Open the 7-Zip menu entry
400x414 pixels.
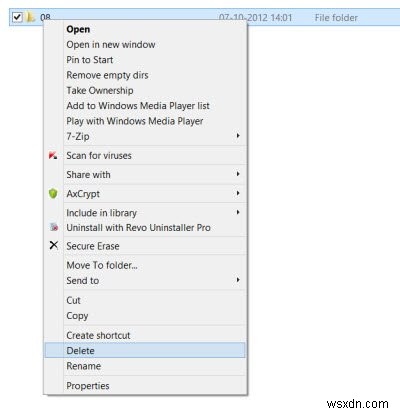(145, 136)
